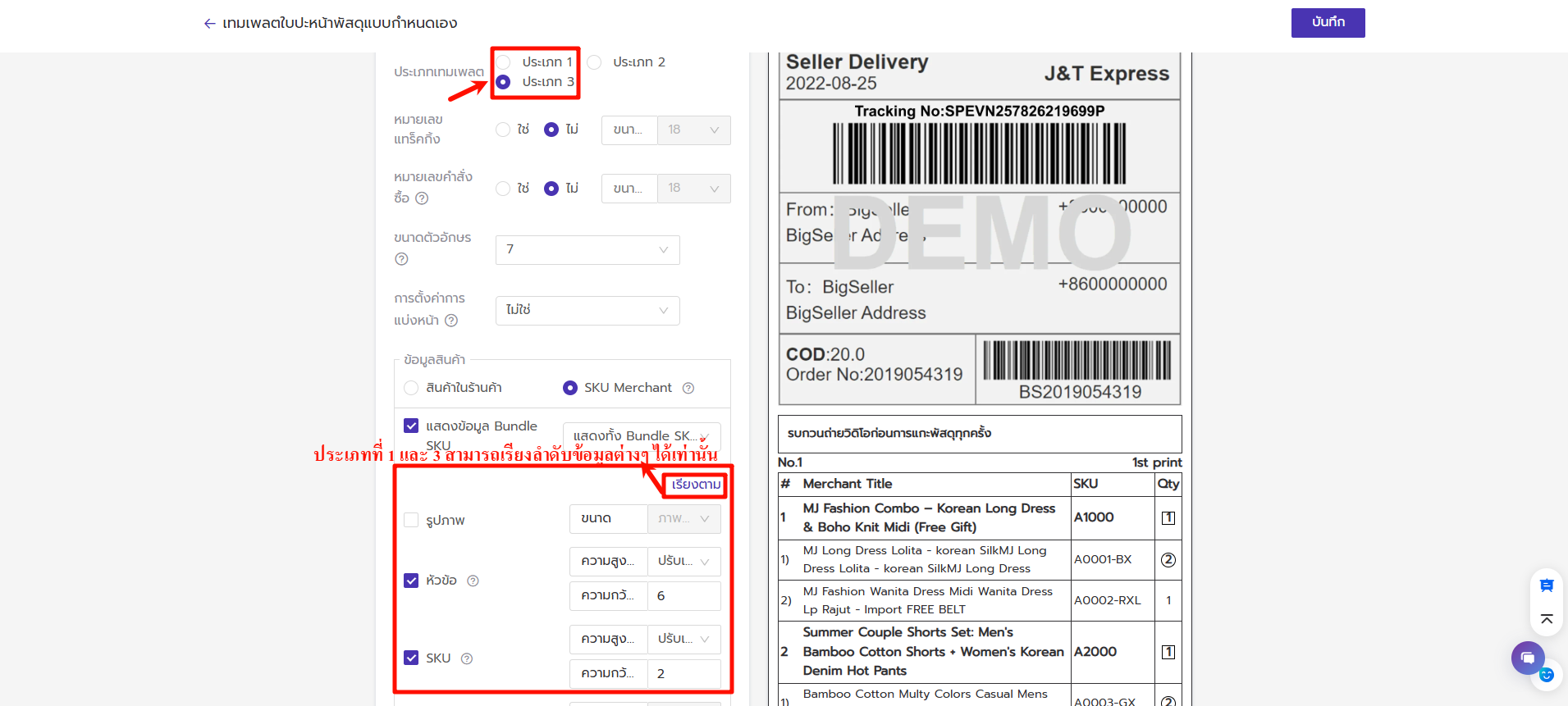The width and height of the screenshot is (1568, 706).
Task: Click help icon beside page break label
Action: click(451, 321)
